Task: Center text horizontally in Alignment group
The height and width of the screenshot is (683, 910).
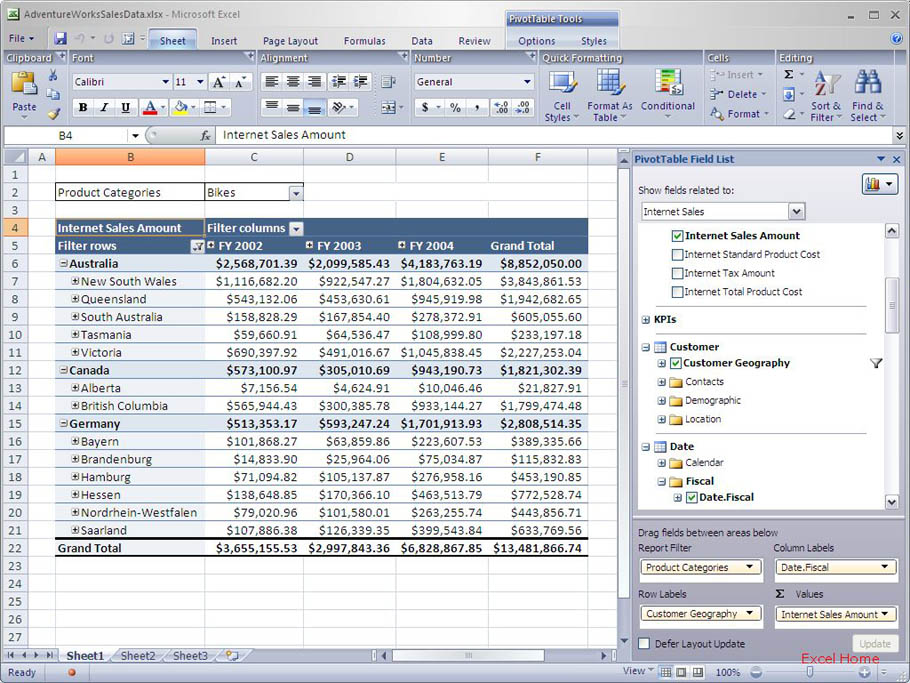Action: pos(293,81)
